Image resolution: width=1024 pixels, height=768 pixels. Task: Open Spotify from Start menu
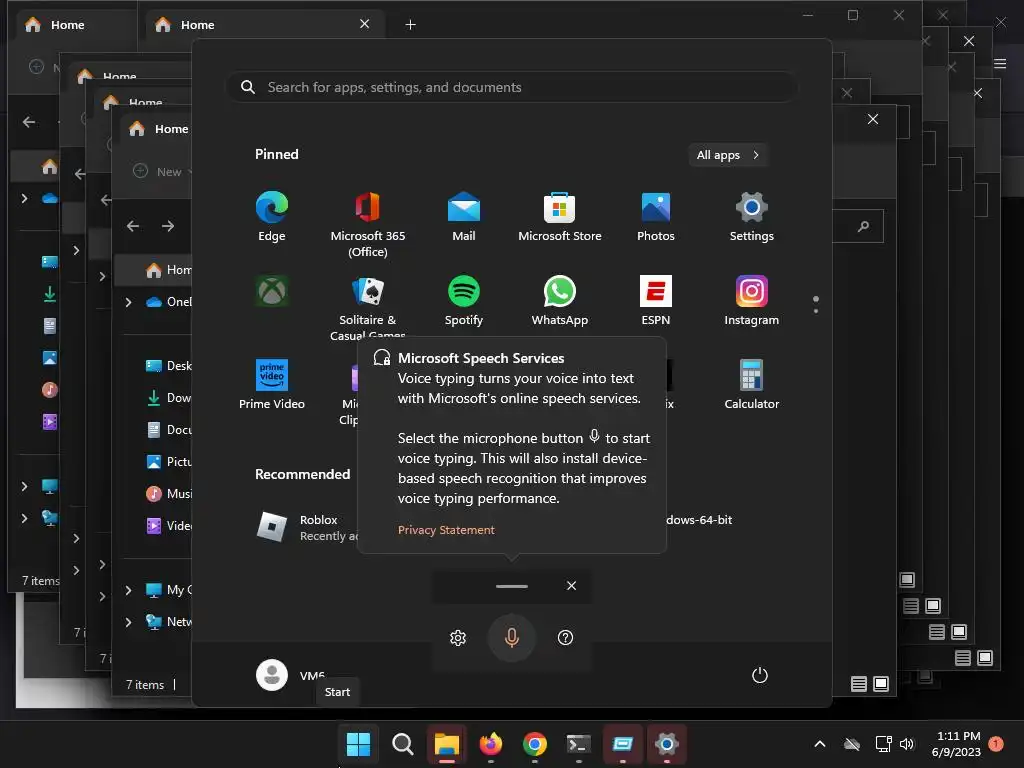(x=464, y=300)
